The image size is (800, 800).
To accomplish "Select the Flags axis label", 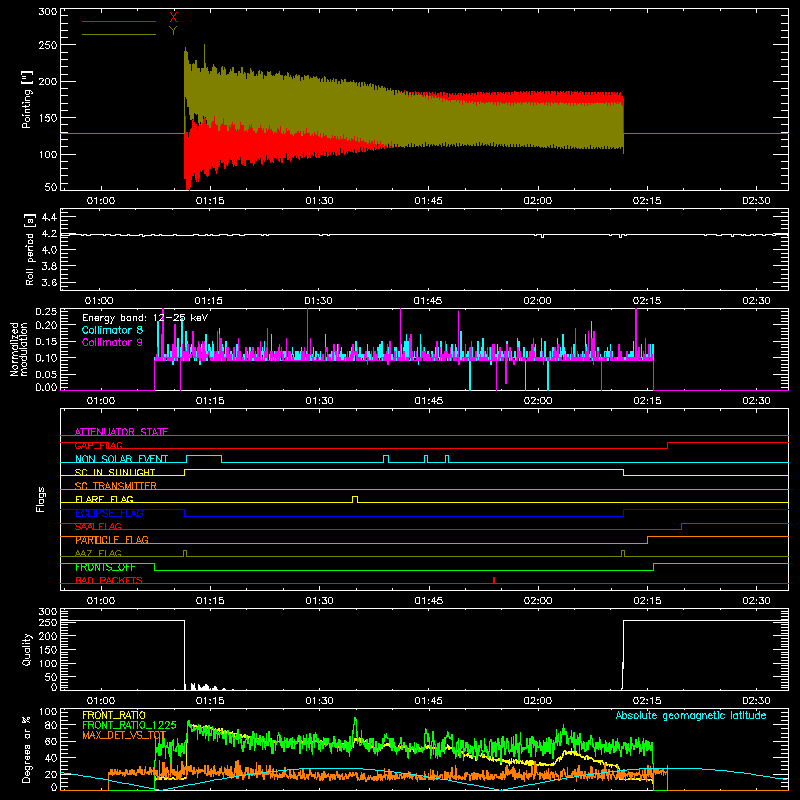I will pos(40,499).
